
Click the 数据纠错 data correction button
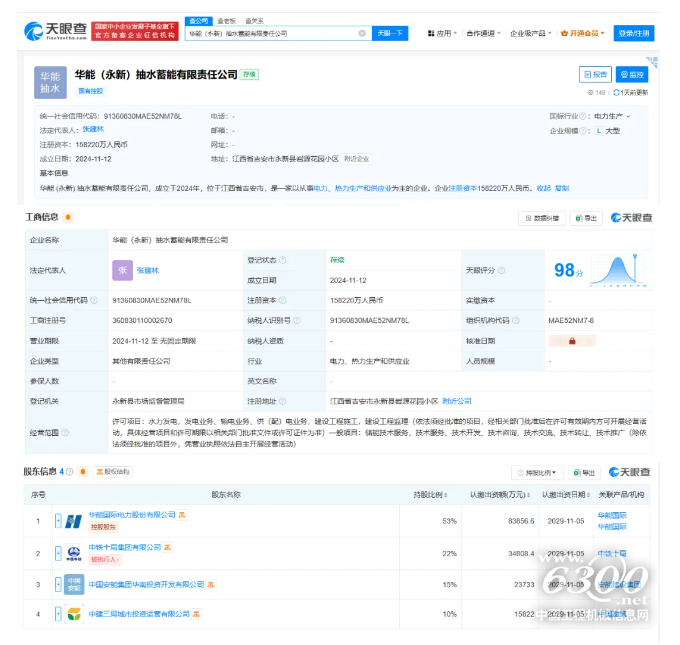tap(543, 218)
